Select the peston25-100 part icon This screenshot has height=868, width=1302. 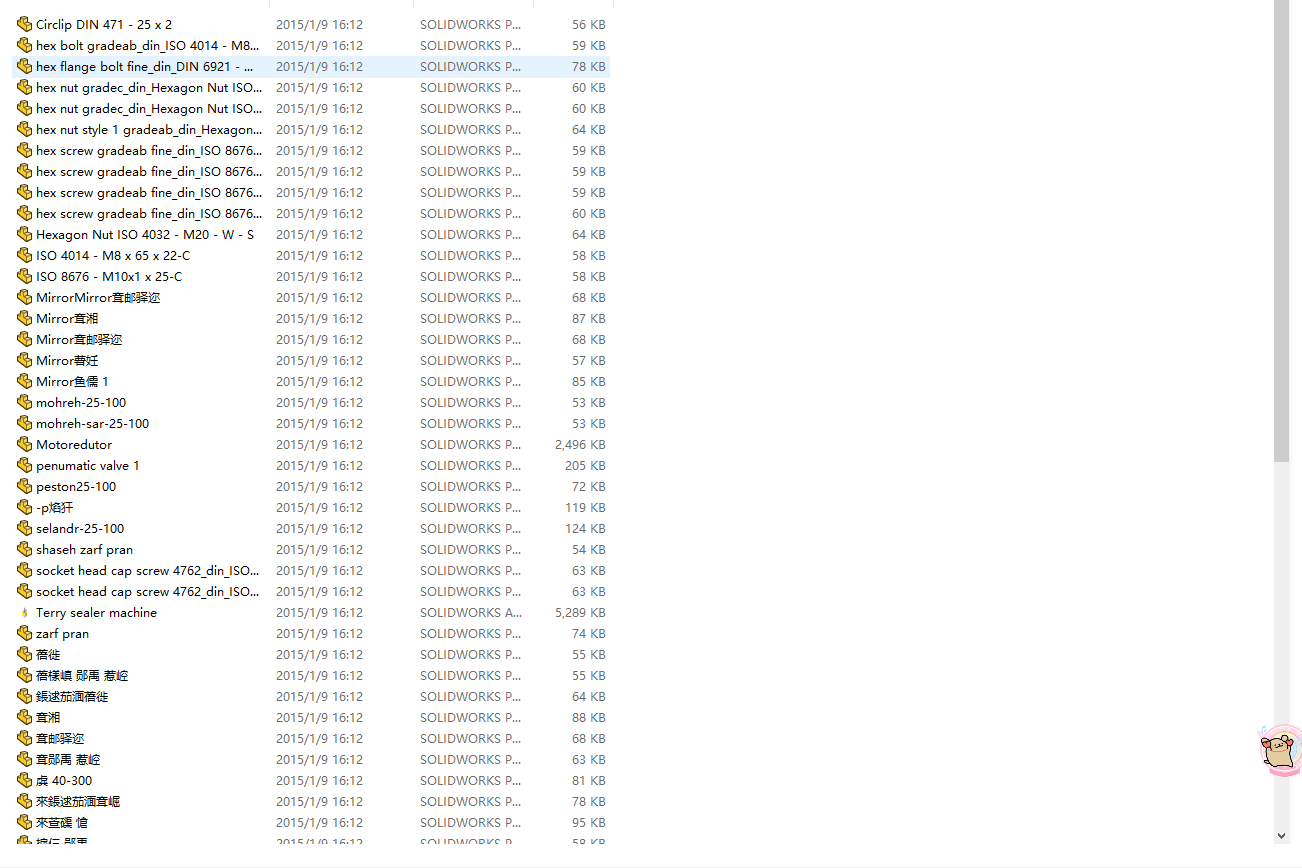tap(25, 486)
